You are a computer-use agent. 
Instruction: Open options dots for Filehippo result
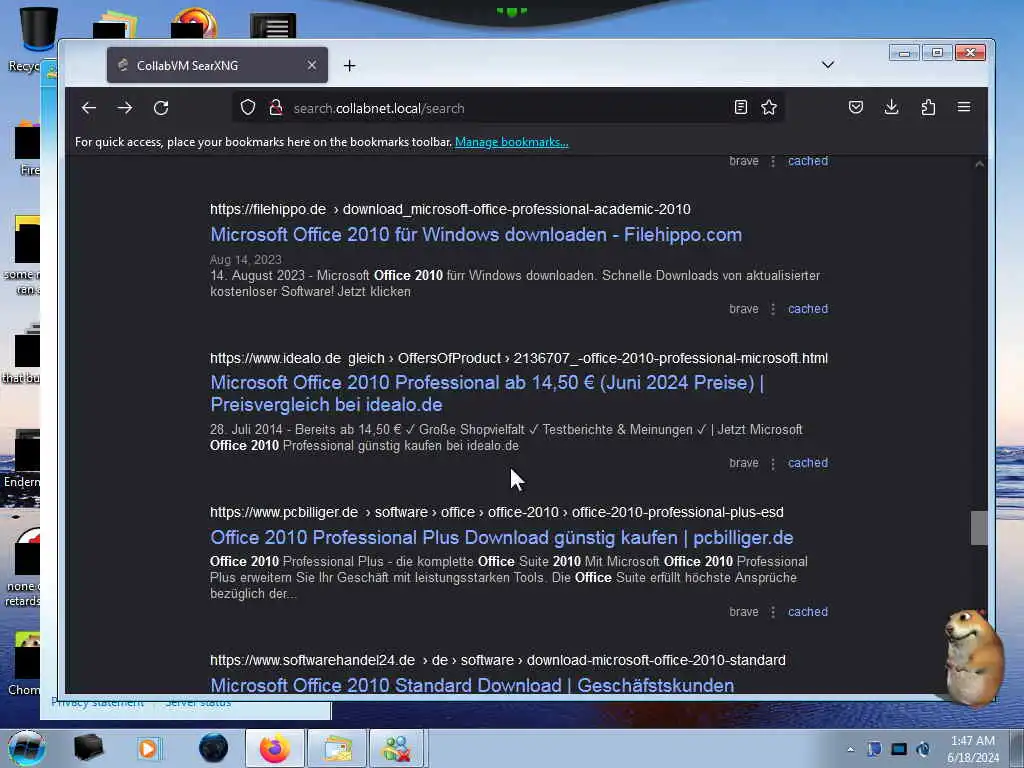click(x=773, y=309)
